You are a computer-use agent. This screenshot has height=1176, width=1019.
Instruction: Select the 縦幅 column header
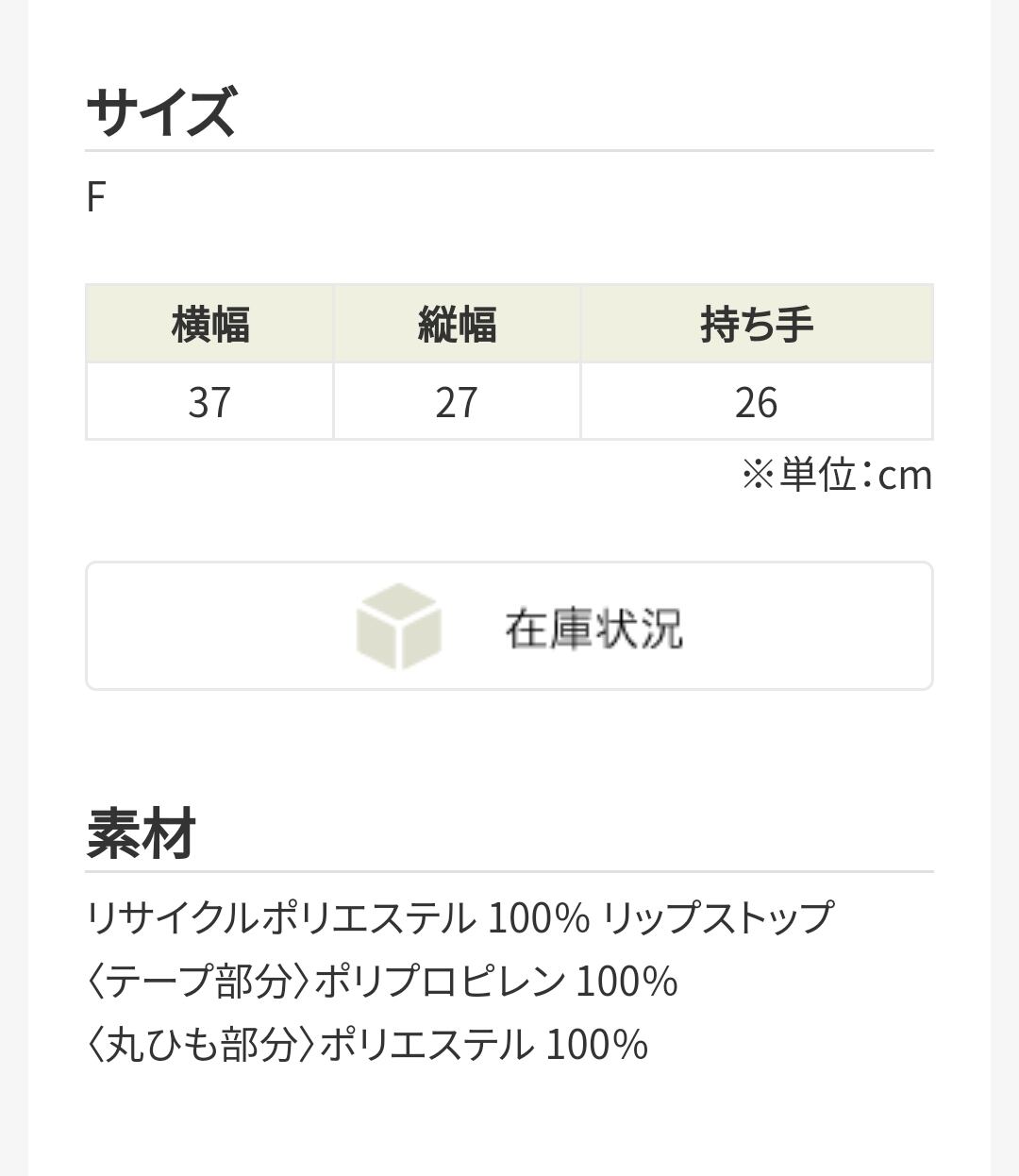457,324
